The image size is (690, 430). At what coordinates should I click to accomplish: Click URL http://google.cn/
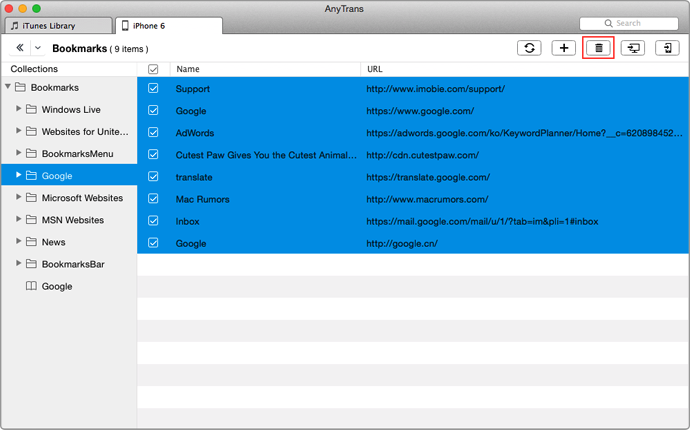[x=402, y=243]
